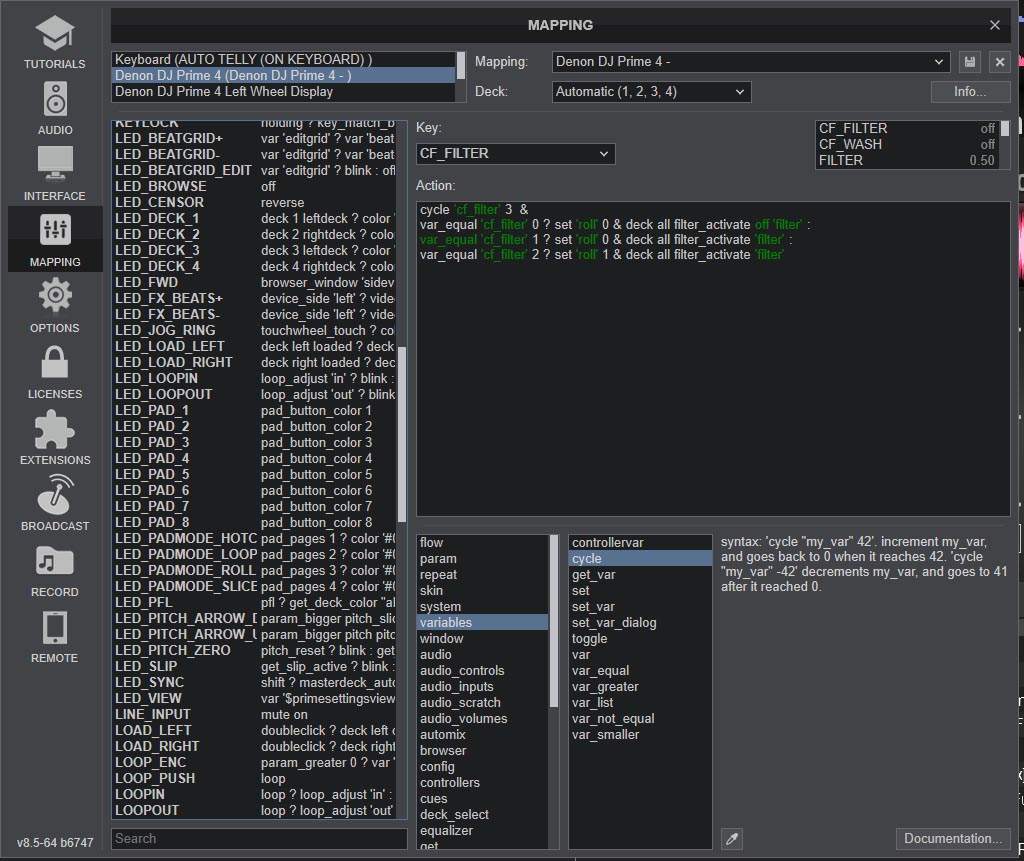The width and height of the screenshot is (1024, 861).
Task: Select the 'browser' action category
Action: (483, 751)
